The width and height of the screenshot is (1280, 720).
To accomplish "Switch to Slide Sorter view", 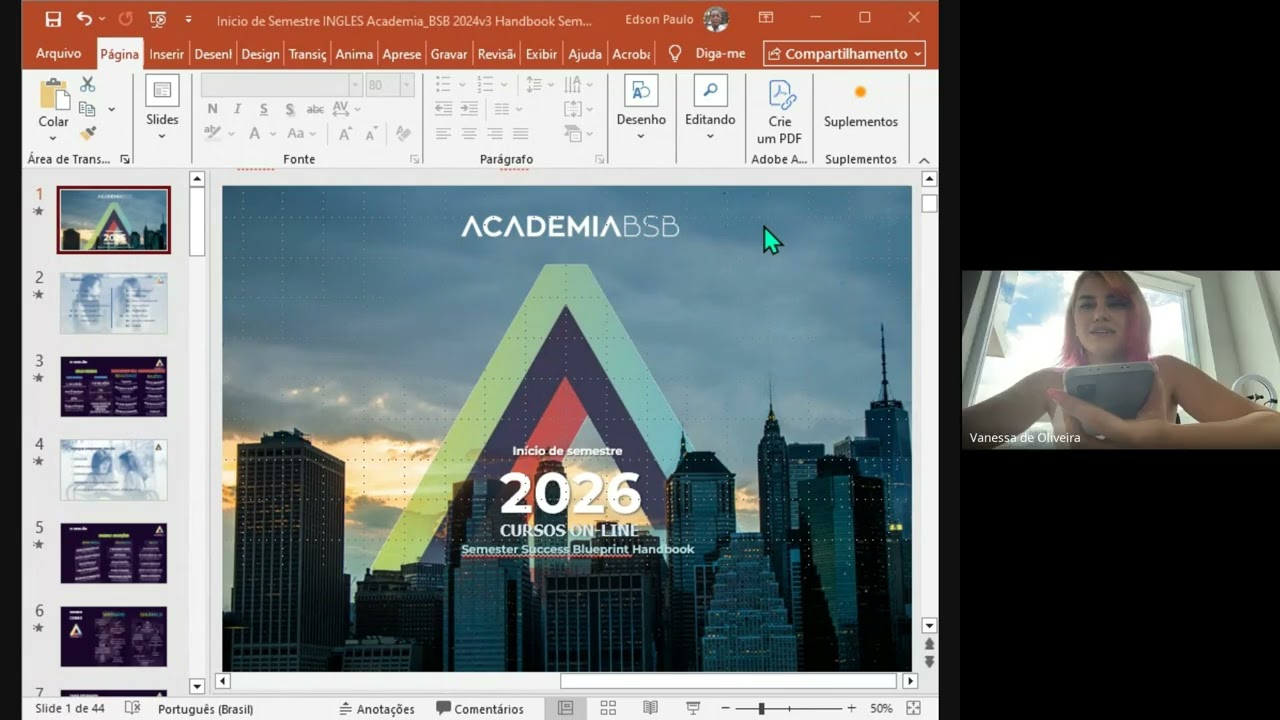I will [608, 708].
